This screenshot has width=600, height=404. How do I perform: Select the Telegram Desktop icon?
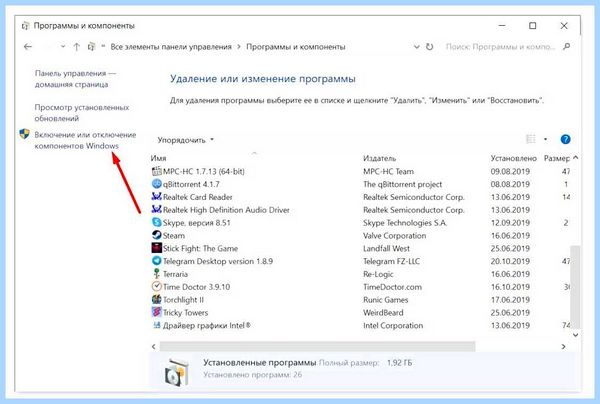(x=157, y=261)
